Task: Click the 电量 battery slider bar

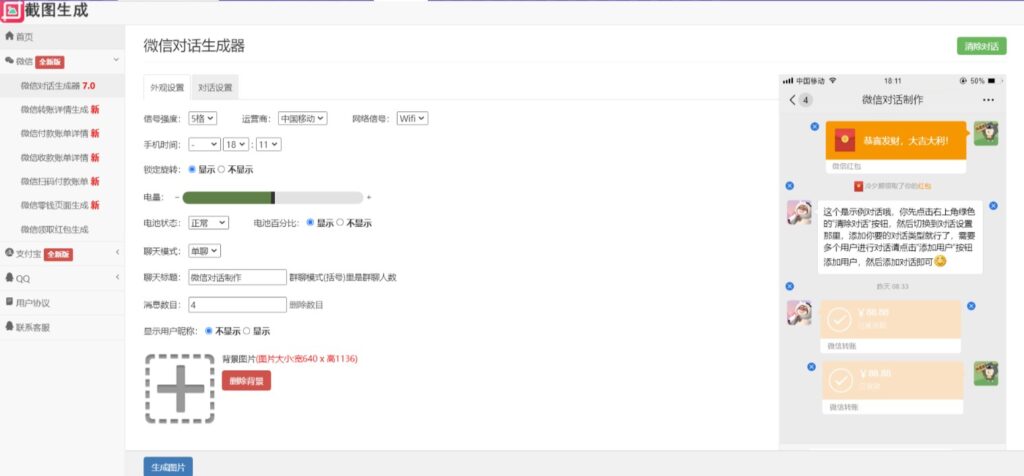Action: click(272, 197)
